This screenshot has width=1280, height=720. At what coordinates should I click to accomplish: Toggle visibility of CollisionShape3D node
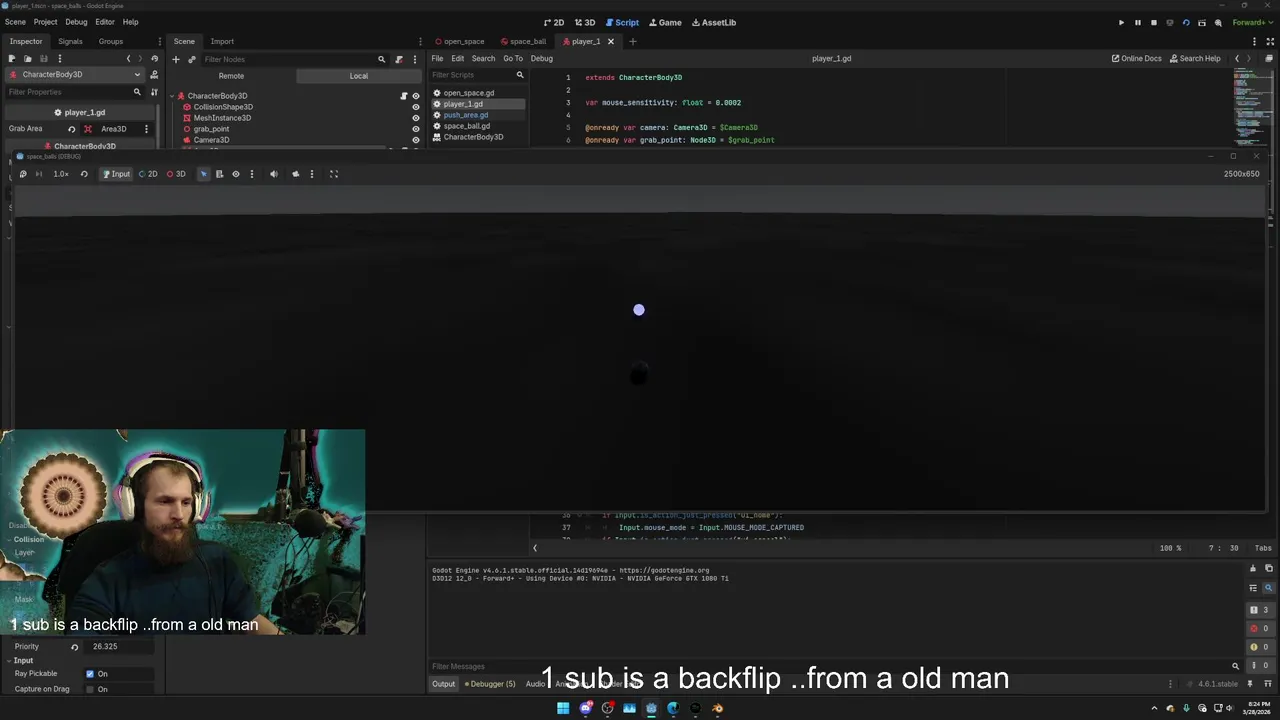(x=416, y=107)
